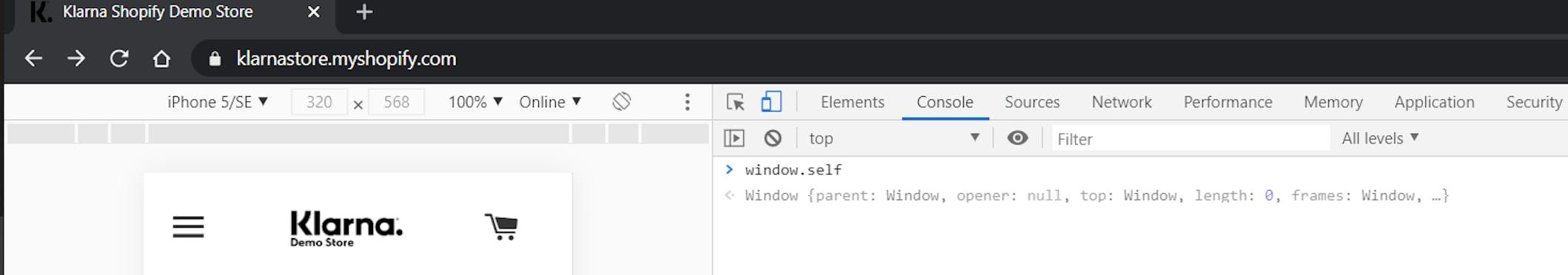Click the browser back arrow
Image resolution: width=1568 pixels, height=275 pixels.
33,58
